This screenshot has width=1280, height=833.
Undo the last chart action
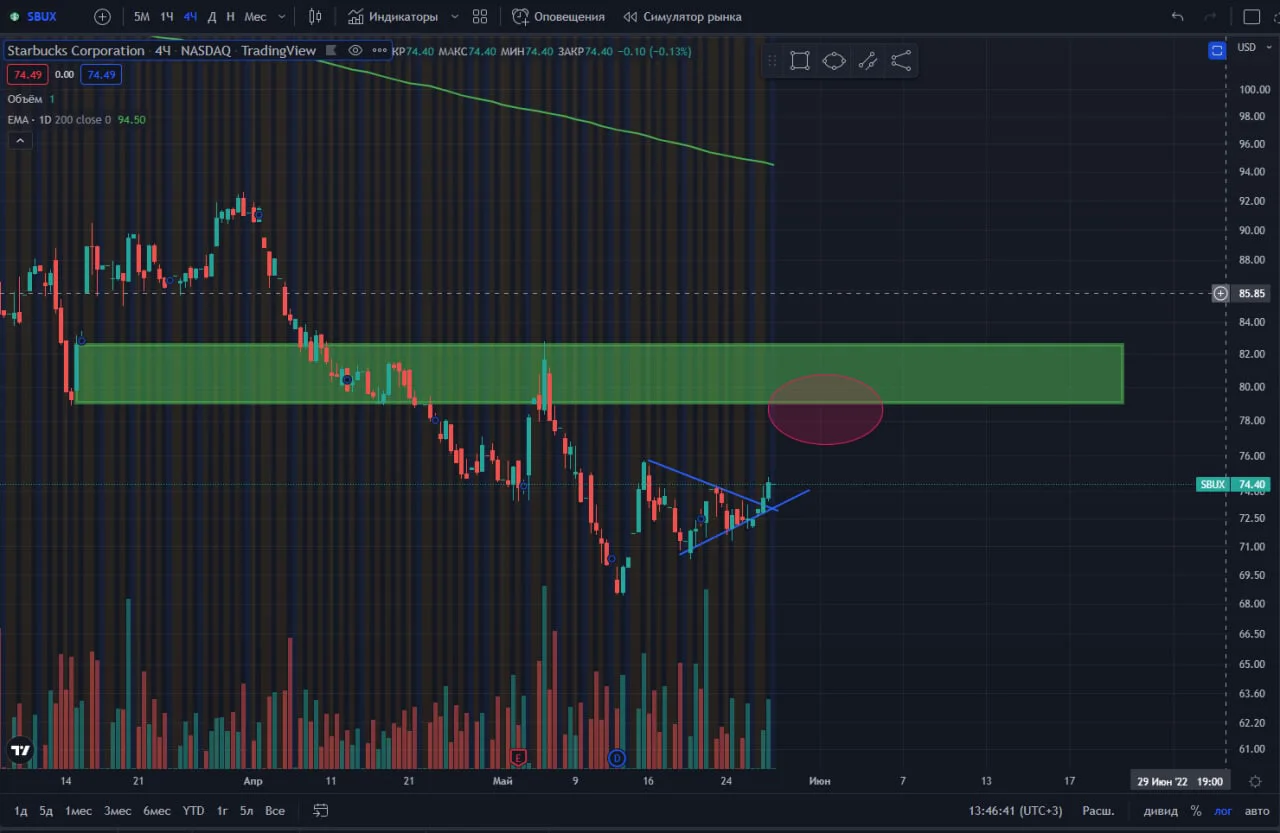tap(1178, 17)
